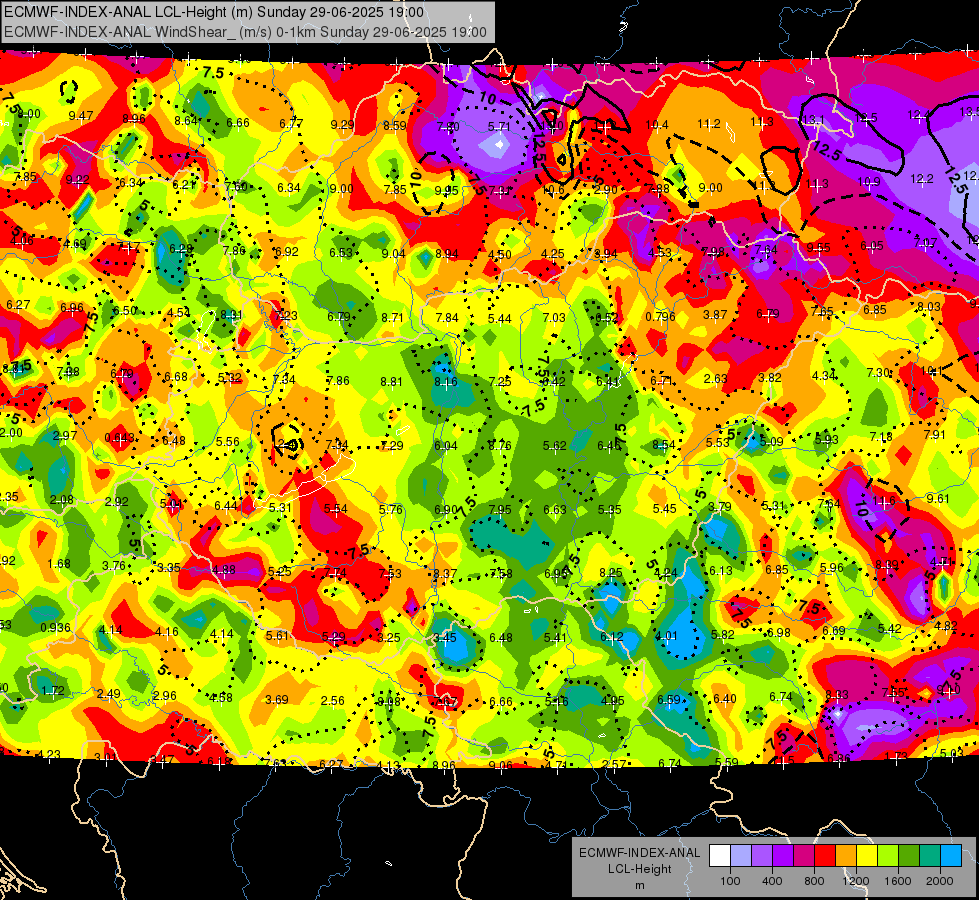Click the legend tick label 2000
Screen dimensions: 979x900
point(939,881)
